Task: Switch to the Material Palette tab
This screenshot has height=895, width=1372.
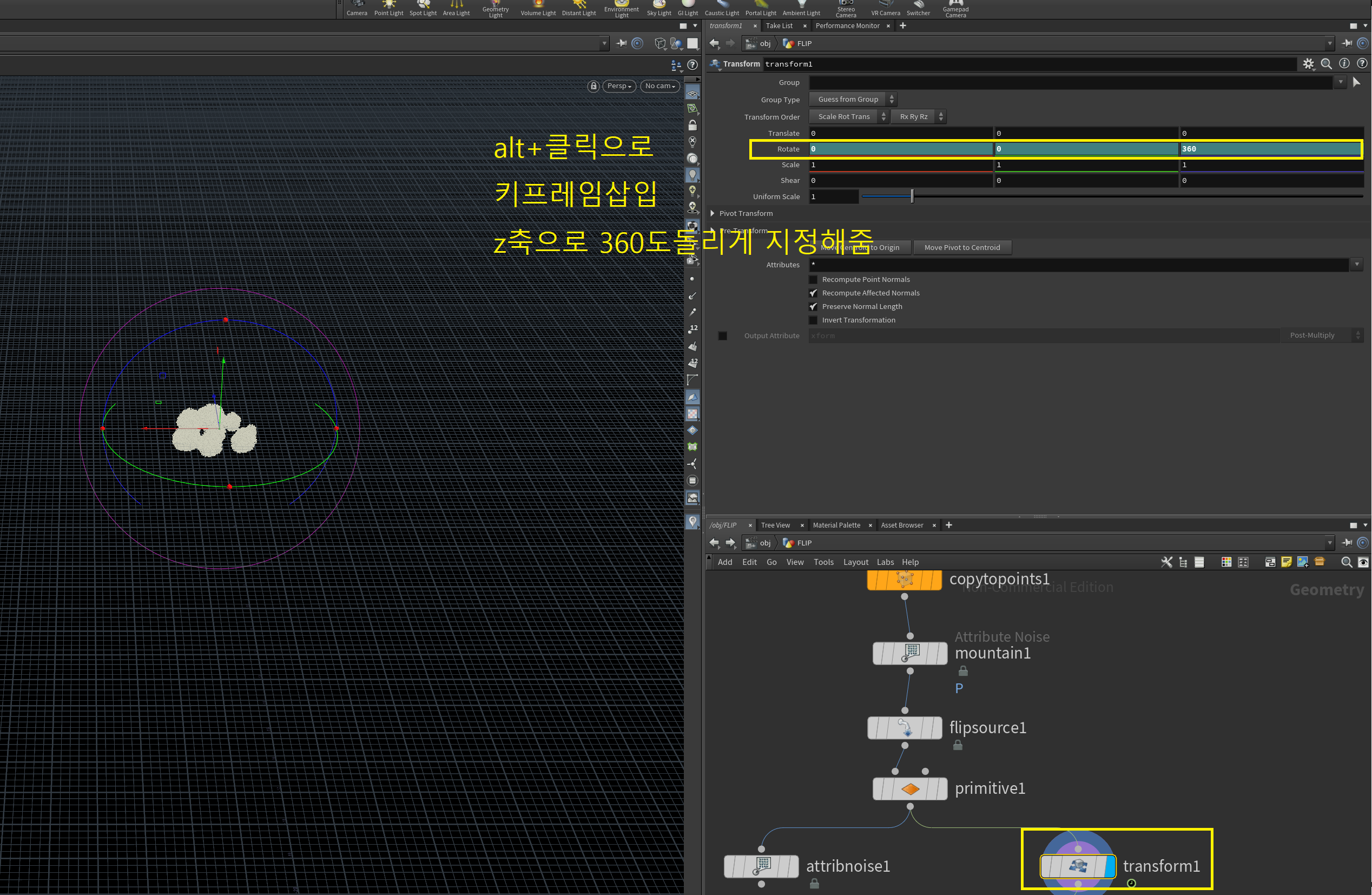Action: pyautogui.click(x=836, y=525)
